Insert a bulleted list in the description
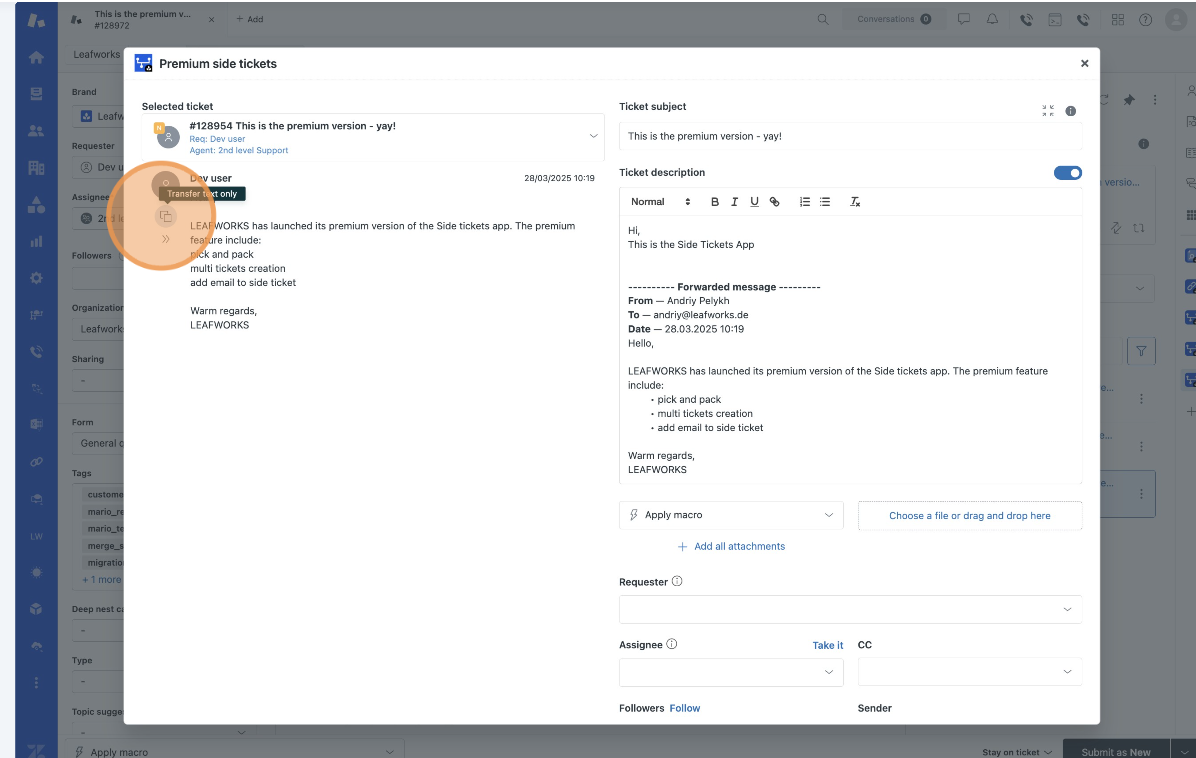The width and height of the screenshot is (1196, 758). tap(825, 202)
